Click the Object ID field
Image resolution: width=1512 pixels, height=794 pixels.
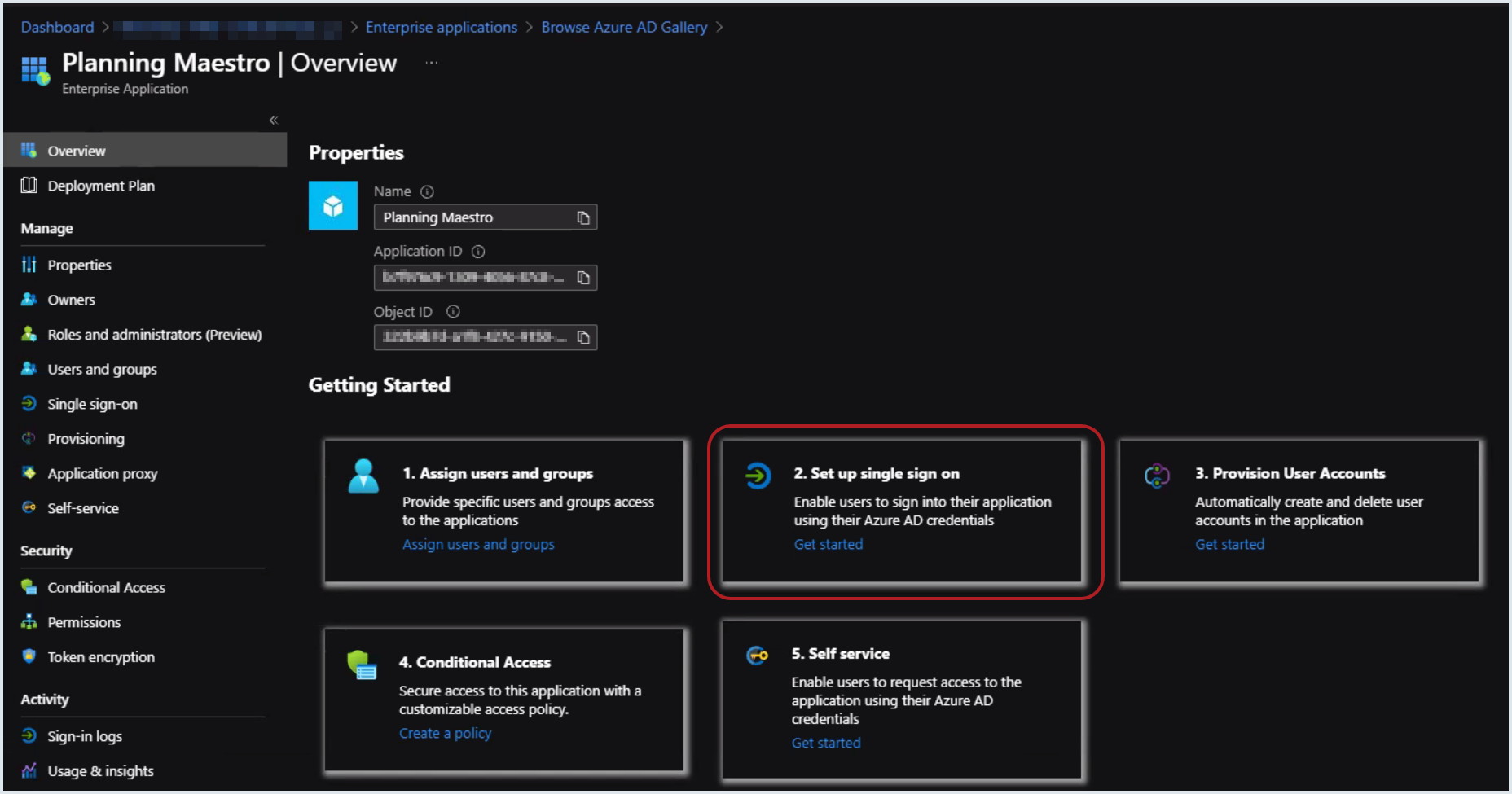pyautogui.click(x=486, y=337)
